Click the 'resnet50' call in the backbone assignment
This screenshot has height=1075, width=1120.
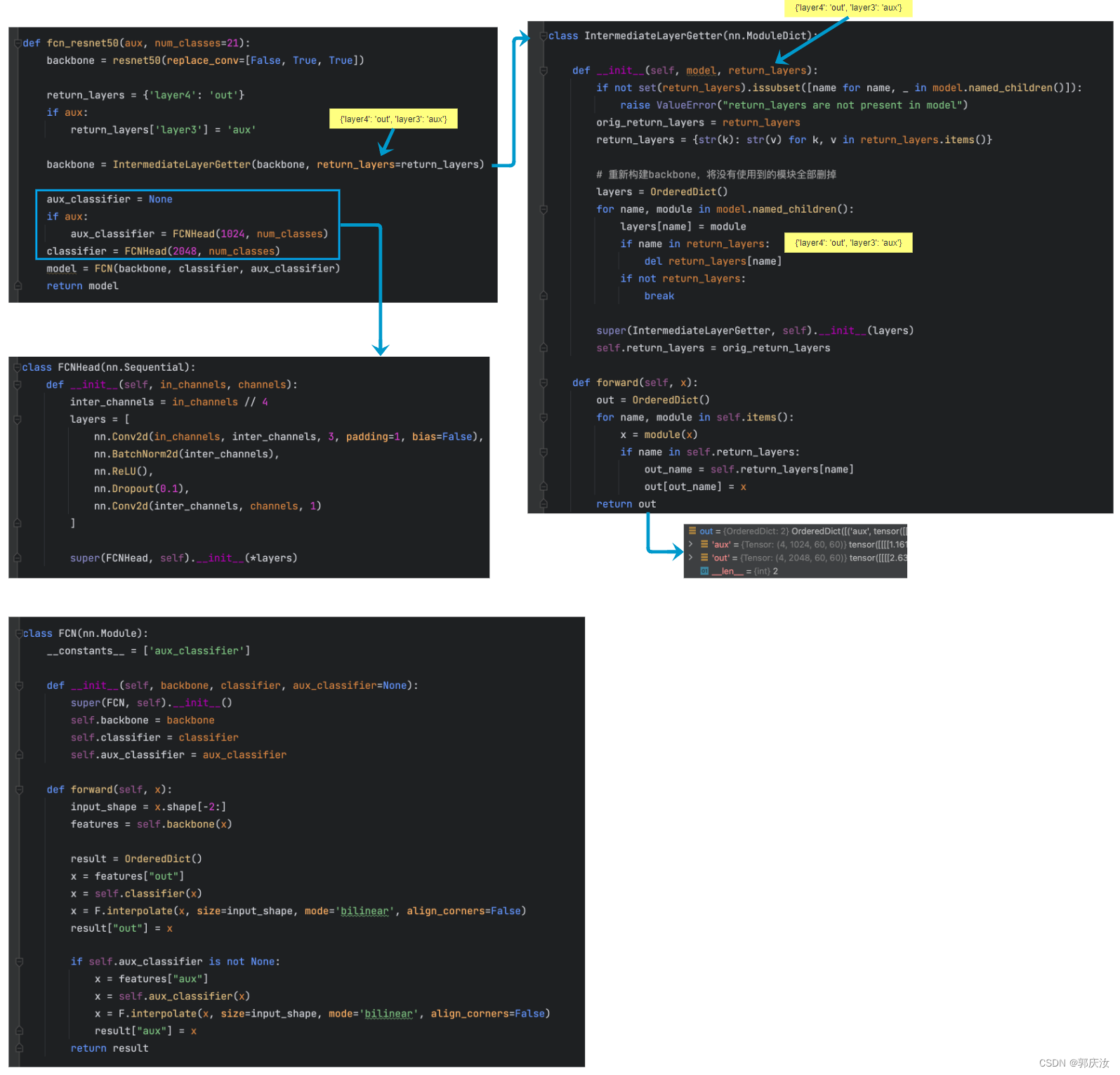[137, 60]
